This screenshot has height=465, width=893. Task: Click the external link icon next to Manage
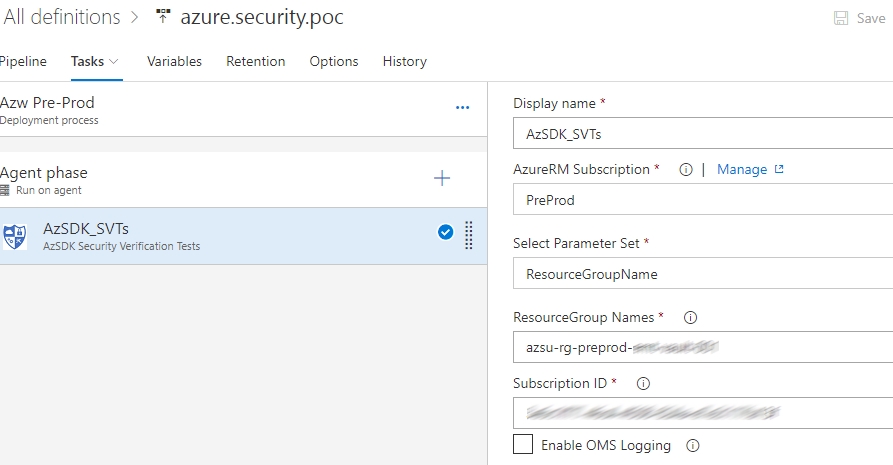tap(779, 169)
